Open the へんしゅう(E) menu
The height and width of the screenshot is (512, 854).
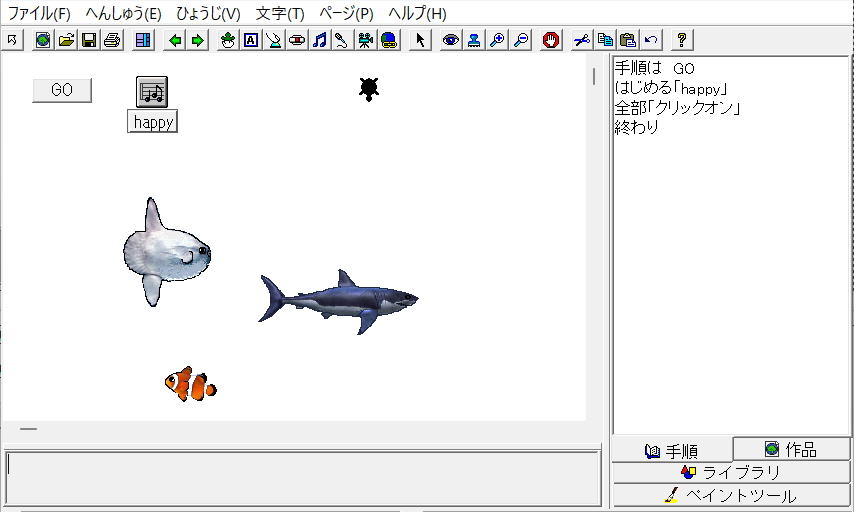[x=124, y=13]
